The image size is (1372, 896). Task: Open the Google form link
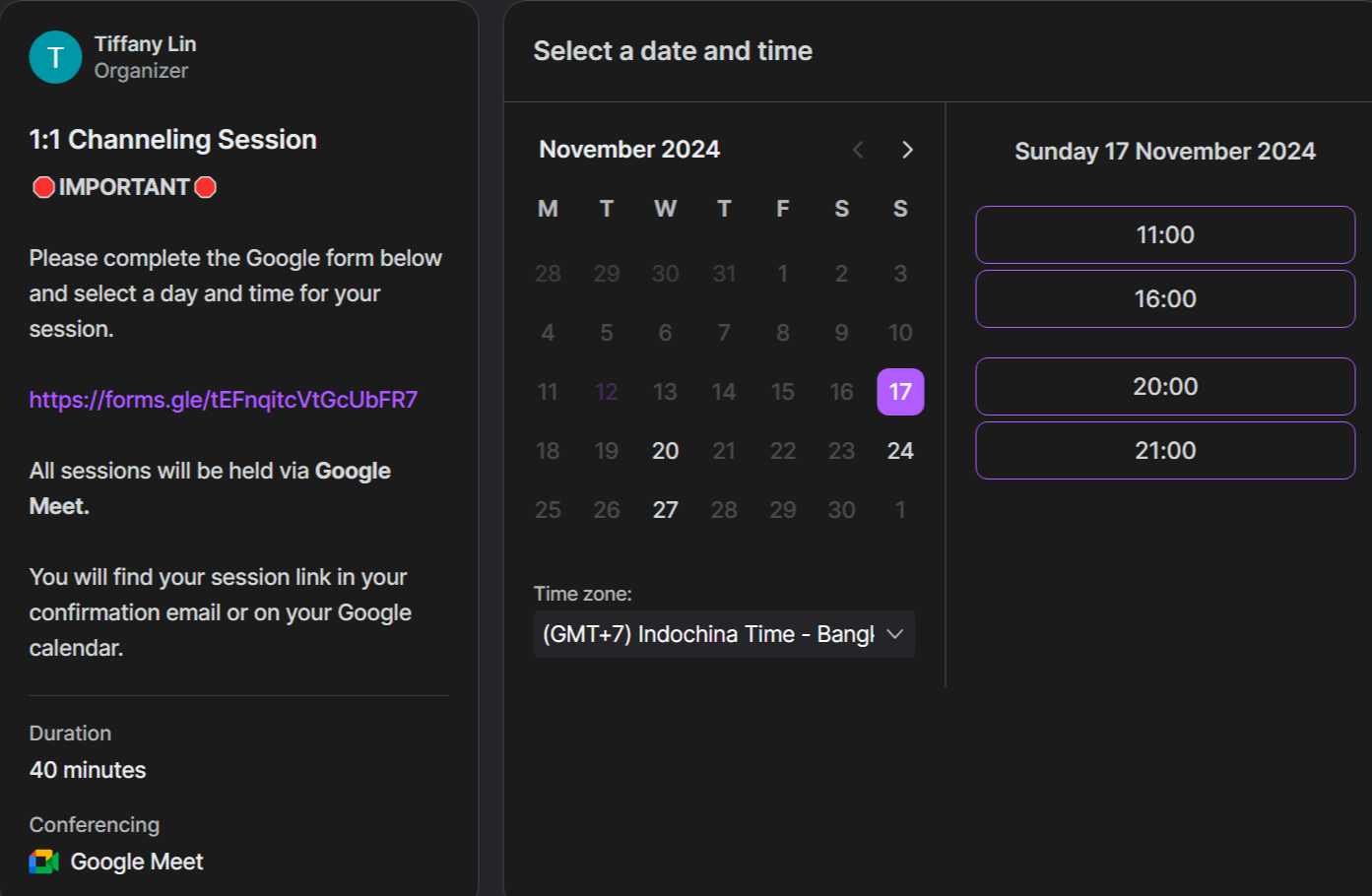(x=224, y=400)
